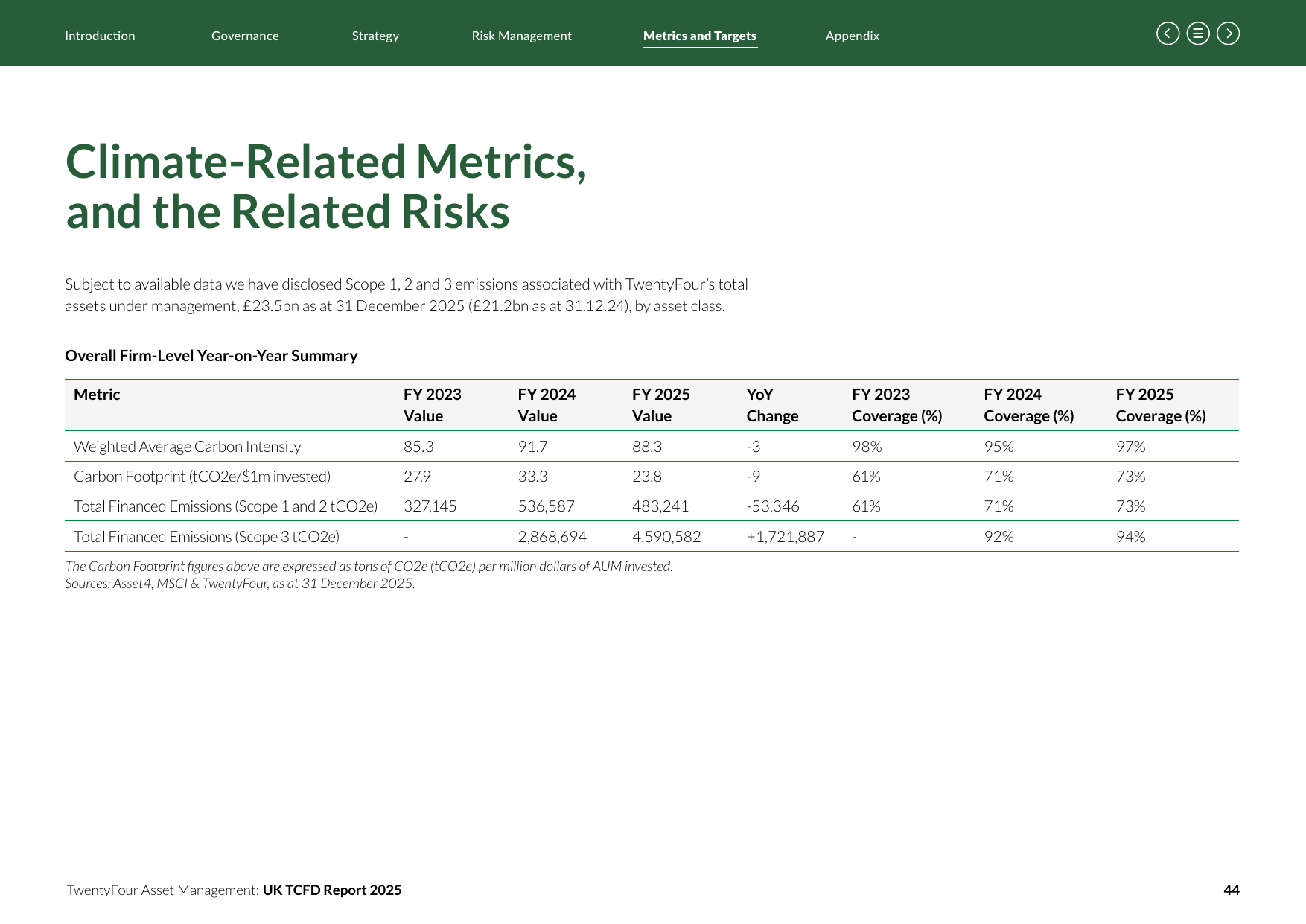The image size is (1306, 924).
Task: Click the 'FY 2025 Coverage (%)' header
Action: [1161, 405]
